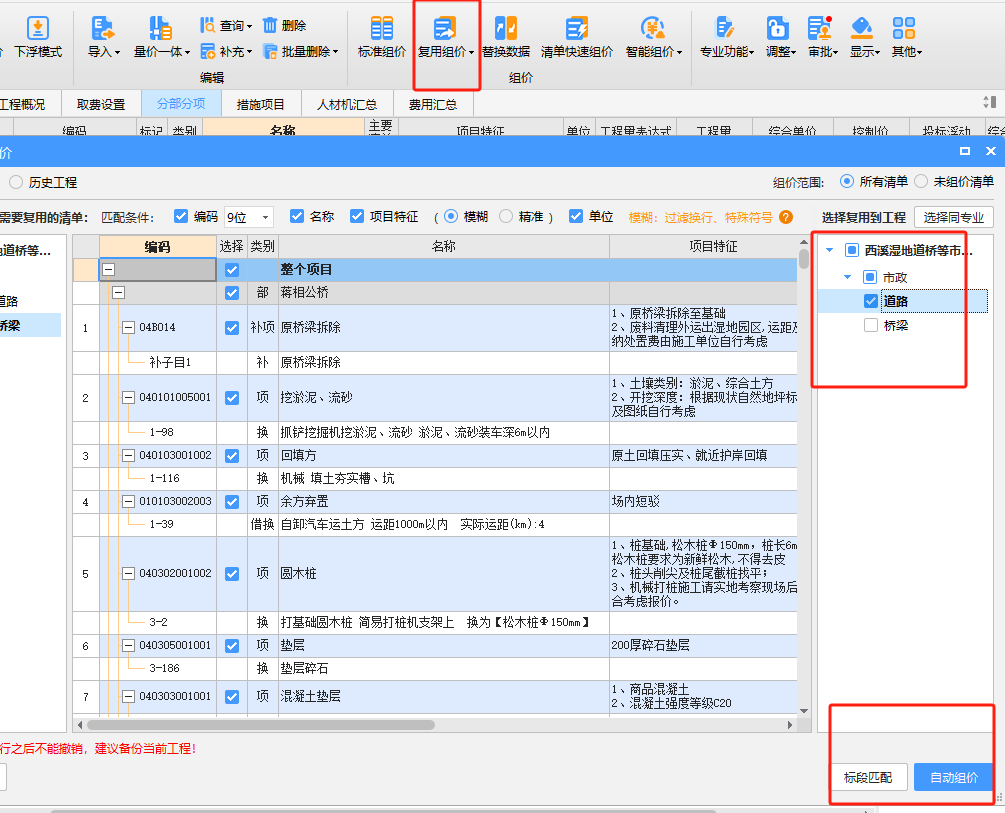Viewport: 1005px width, 813px height.
Task: Select the 桥梁 item in left list
Action: point(30,325)
